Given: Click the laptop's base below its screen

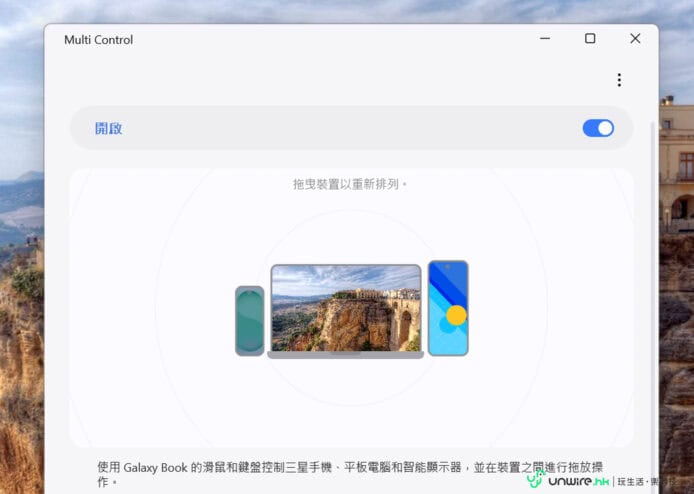Looking at the screenshot, I should (x=346, y=354).
